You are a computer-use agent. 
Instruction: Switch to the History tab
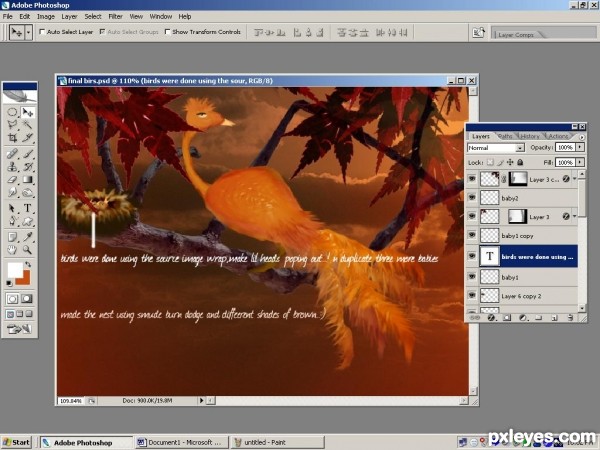tap(530, 136)
